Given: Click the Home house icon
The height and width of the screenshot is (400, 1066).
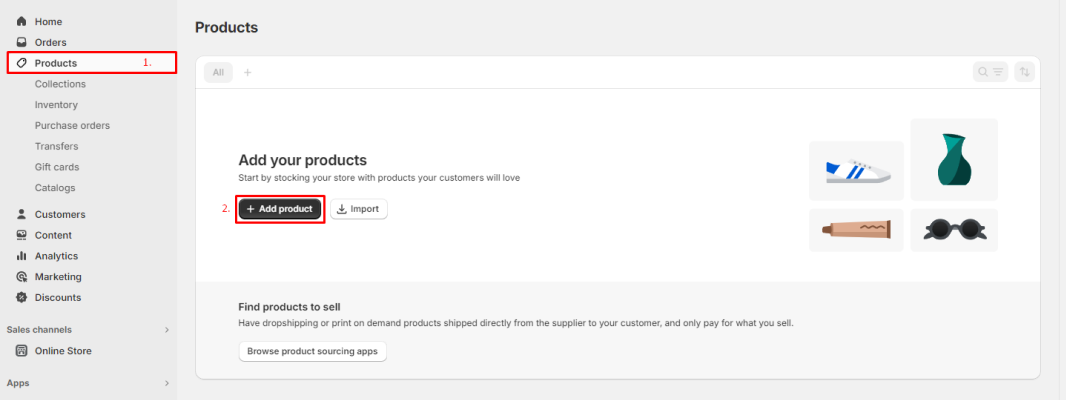Looking at the screenshot, I should 21,22.
